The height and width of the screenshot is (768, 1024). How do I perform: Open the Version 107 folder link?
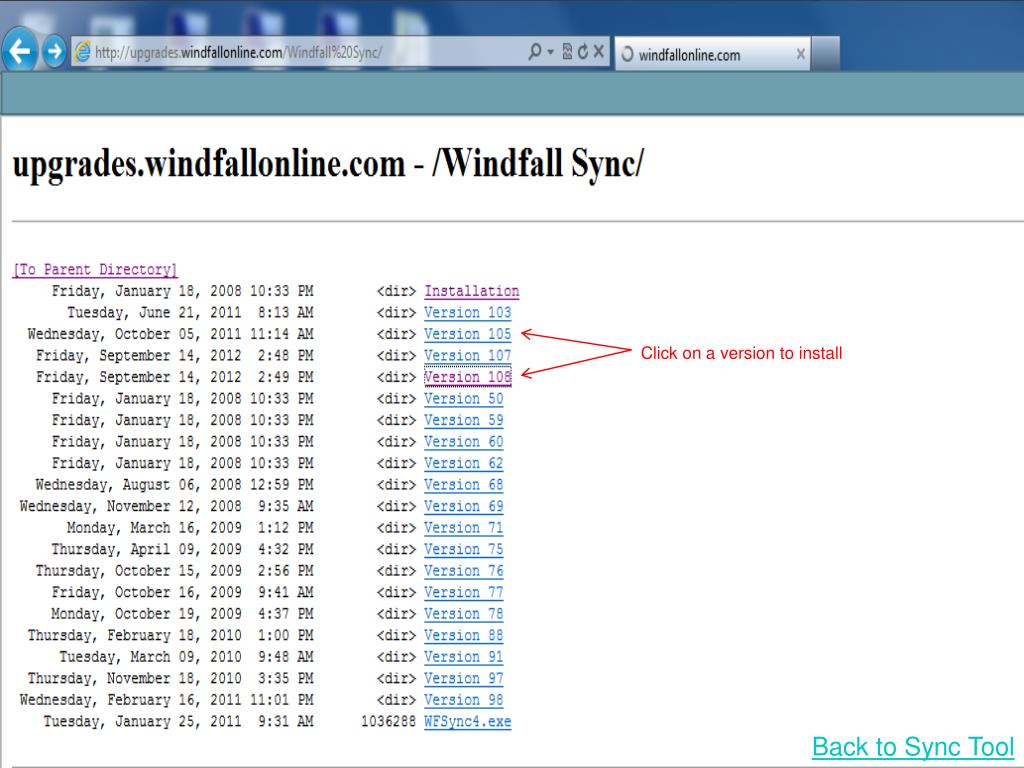[x=468, y=356]
